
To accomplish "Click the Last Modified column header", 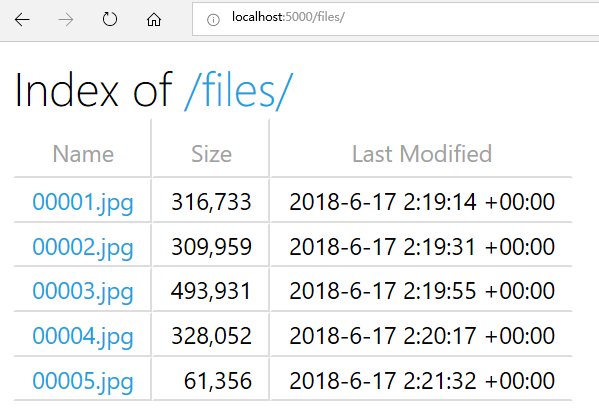I will 422,154.
